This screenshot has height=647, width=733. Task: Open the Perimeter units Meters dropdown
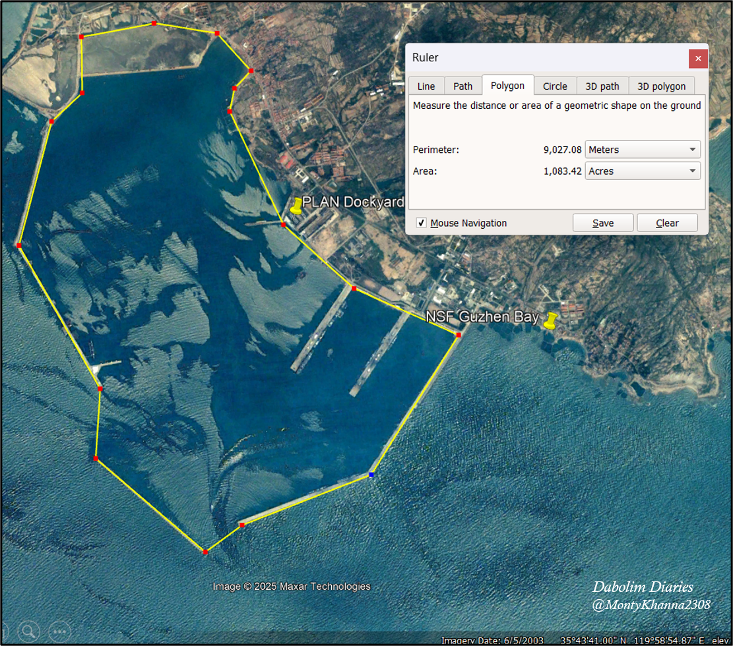coord(642,150)
